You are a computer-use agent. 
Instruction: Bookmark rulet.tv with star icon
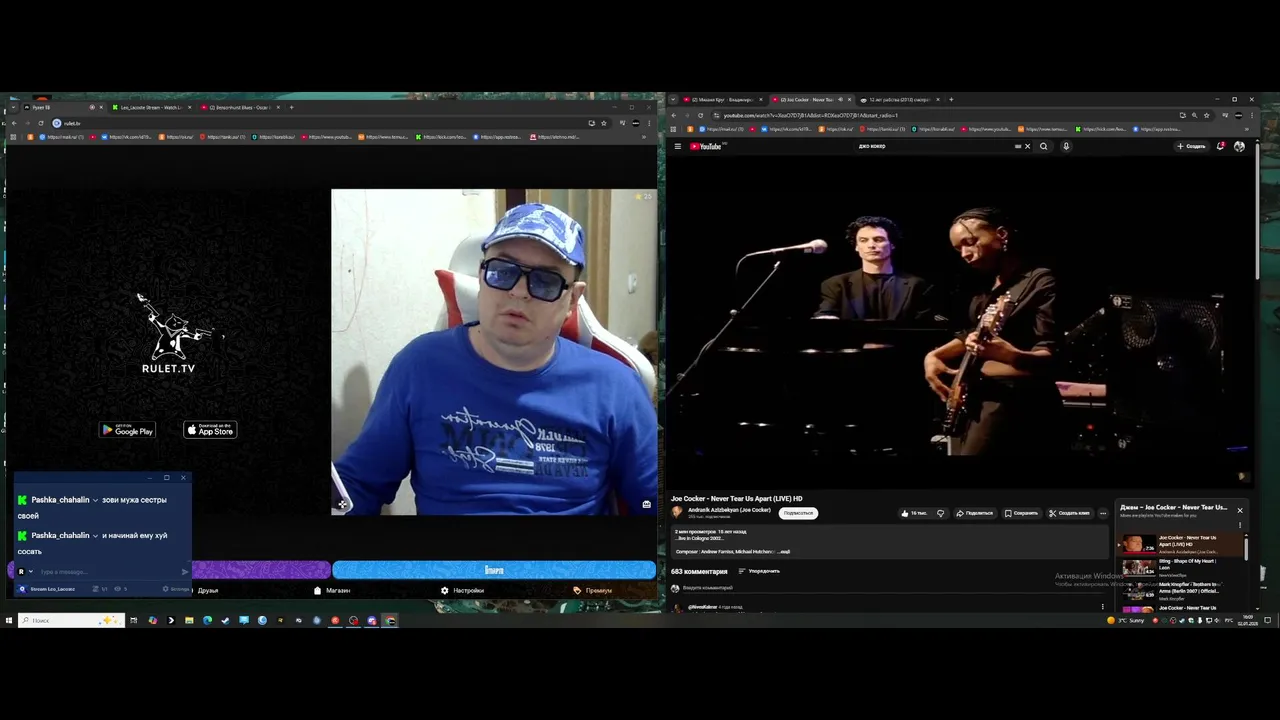pyautogui.click(x=603, y=123)
